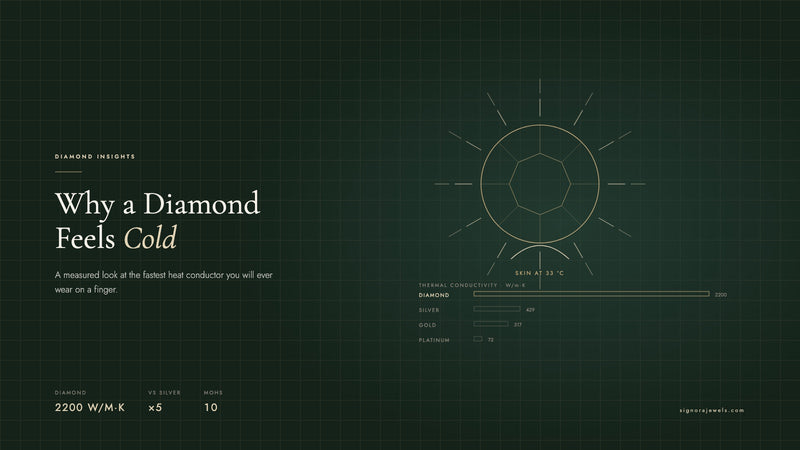Image resolution: width=800 pixels, height=450 pixels.
Task: Click the 'MOHS' stat caption
Action: tap(213, 393)
